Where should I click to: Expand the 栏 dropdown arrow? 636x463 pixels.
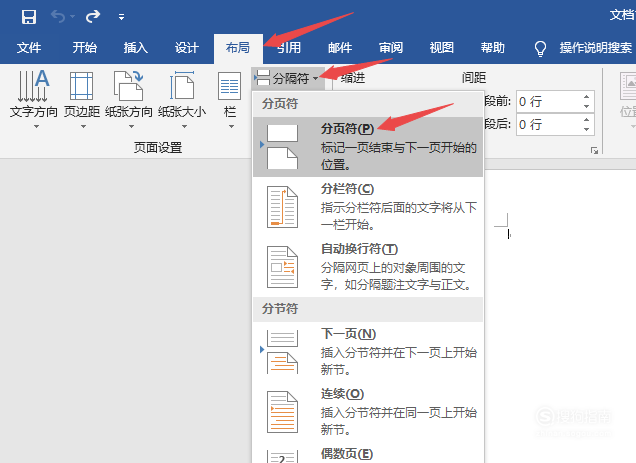[231, 127]
